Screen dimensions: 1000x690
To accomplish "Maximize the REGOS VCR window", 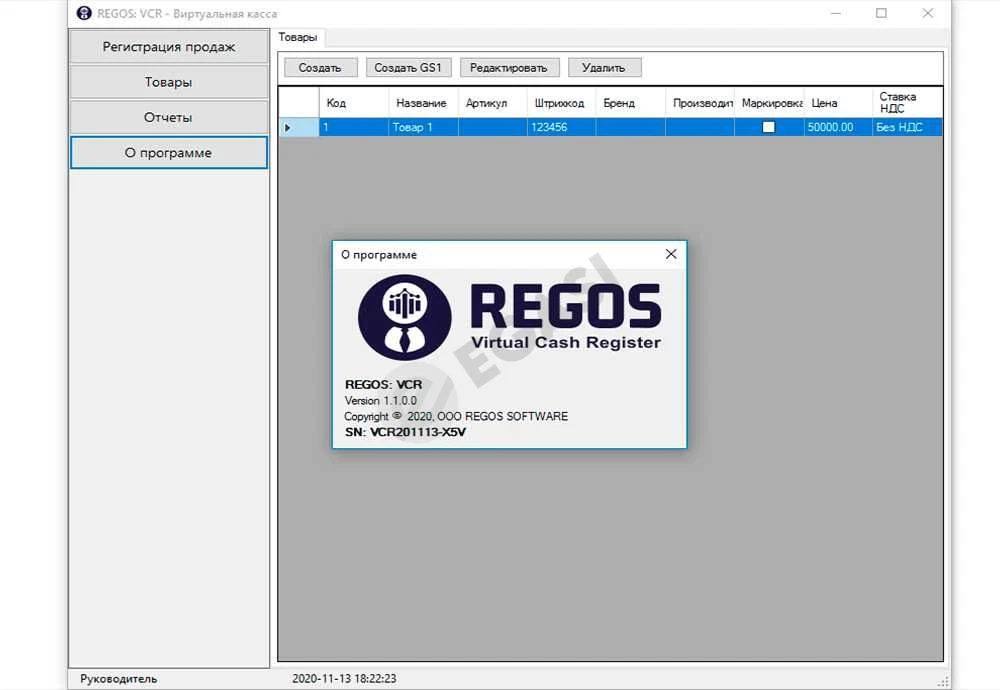I will pyautogui.click(x=881, y=13).
